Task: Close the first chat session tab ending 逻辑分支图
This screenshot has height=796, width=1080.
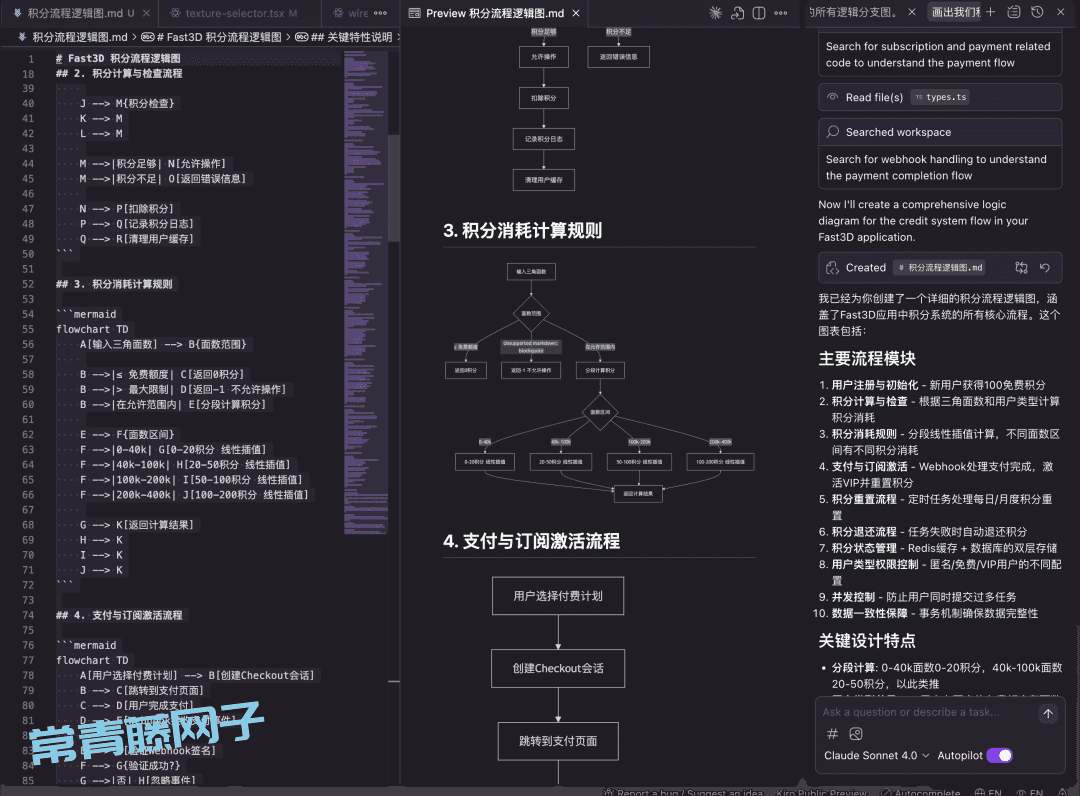Action: click(x=912, y=12)
